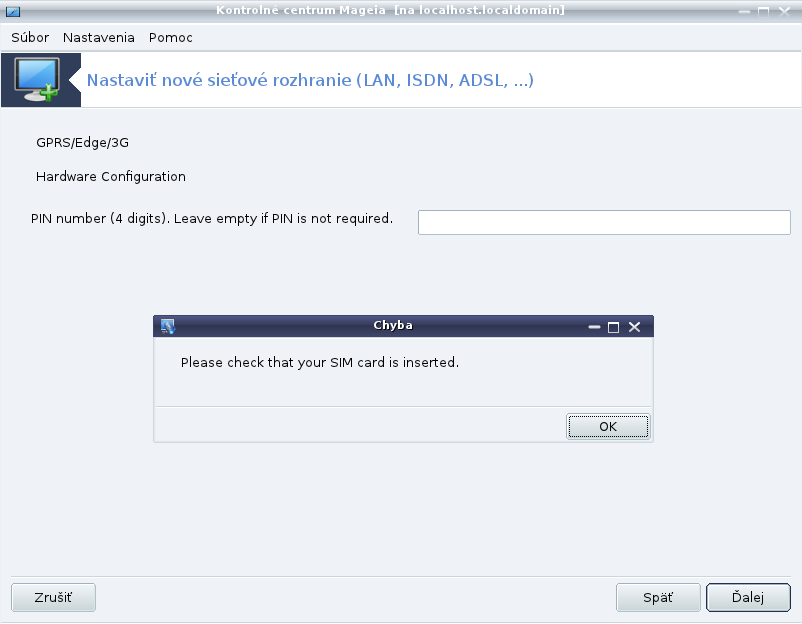The height and width of the screenshot is (624, 802).
Task: Click the main window title bar icon
Action: coord(13,11)
